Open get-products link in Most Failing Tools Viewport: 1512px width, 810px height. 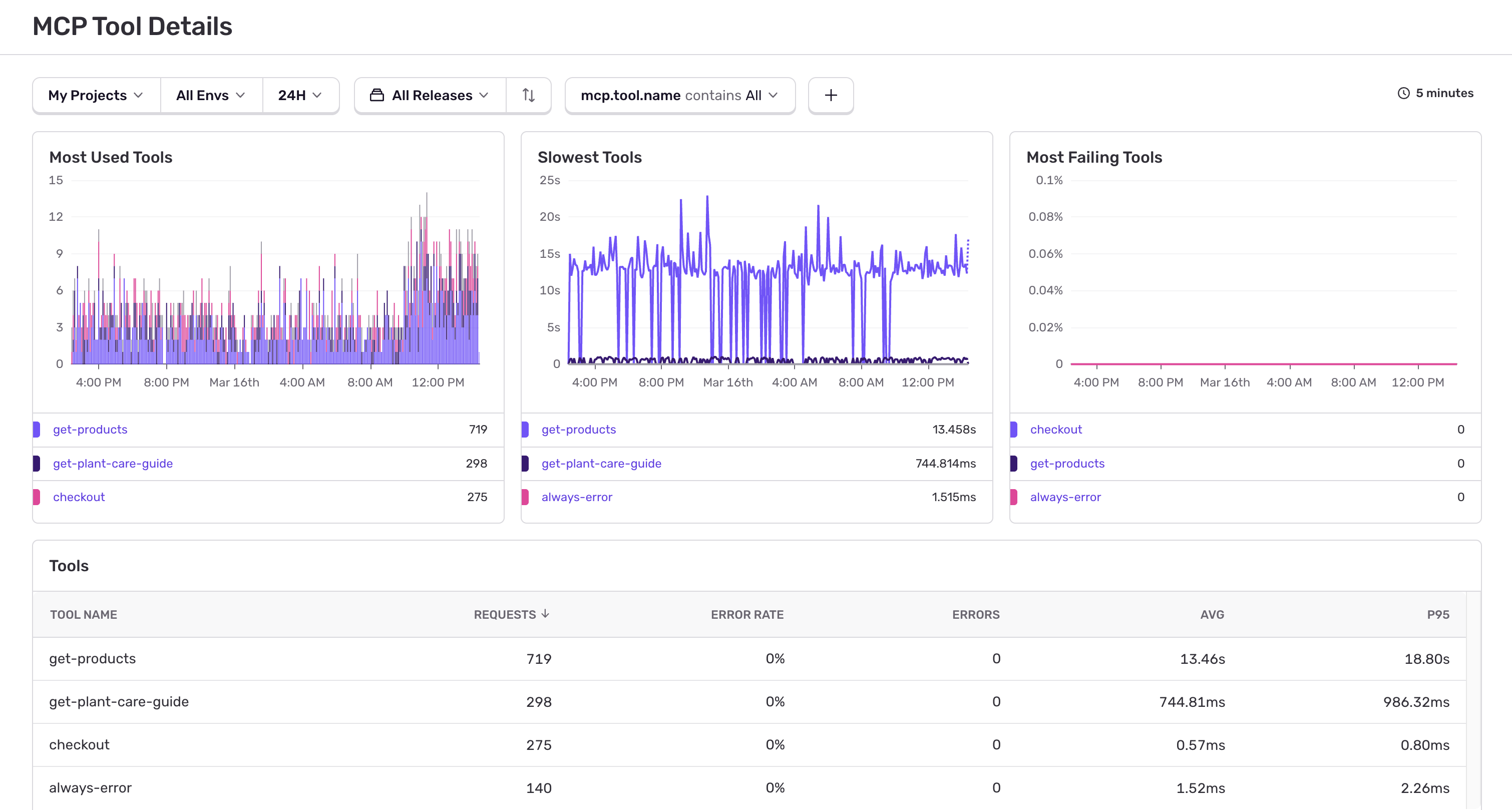point(1067,464)
